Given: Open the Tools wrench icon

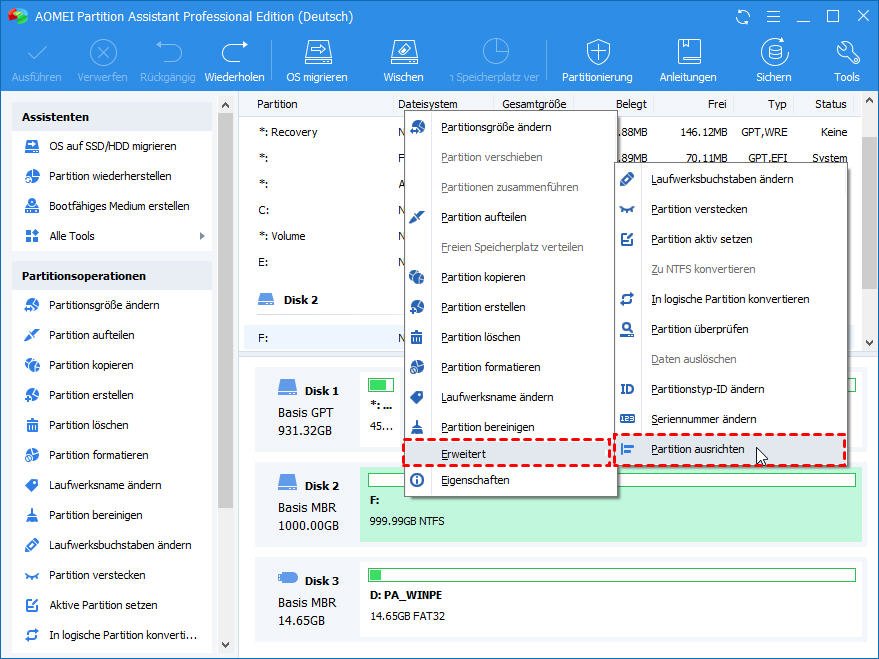Looking at the screenshot, I should tap(847, 53).
